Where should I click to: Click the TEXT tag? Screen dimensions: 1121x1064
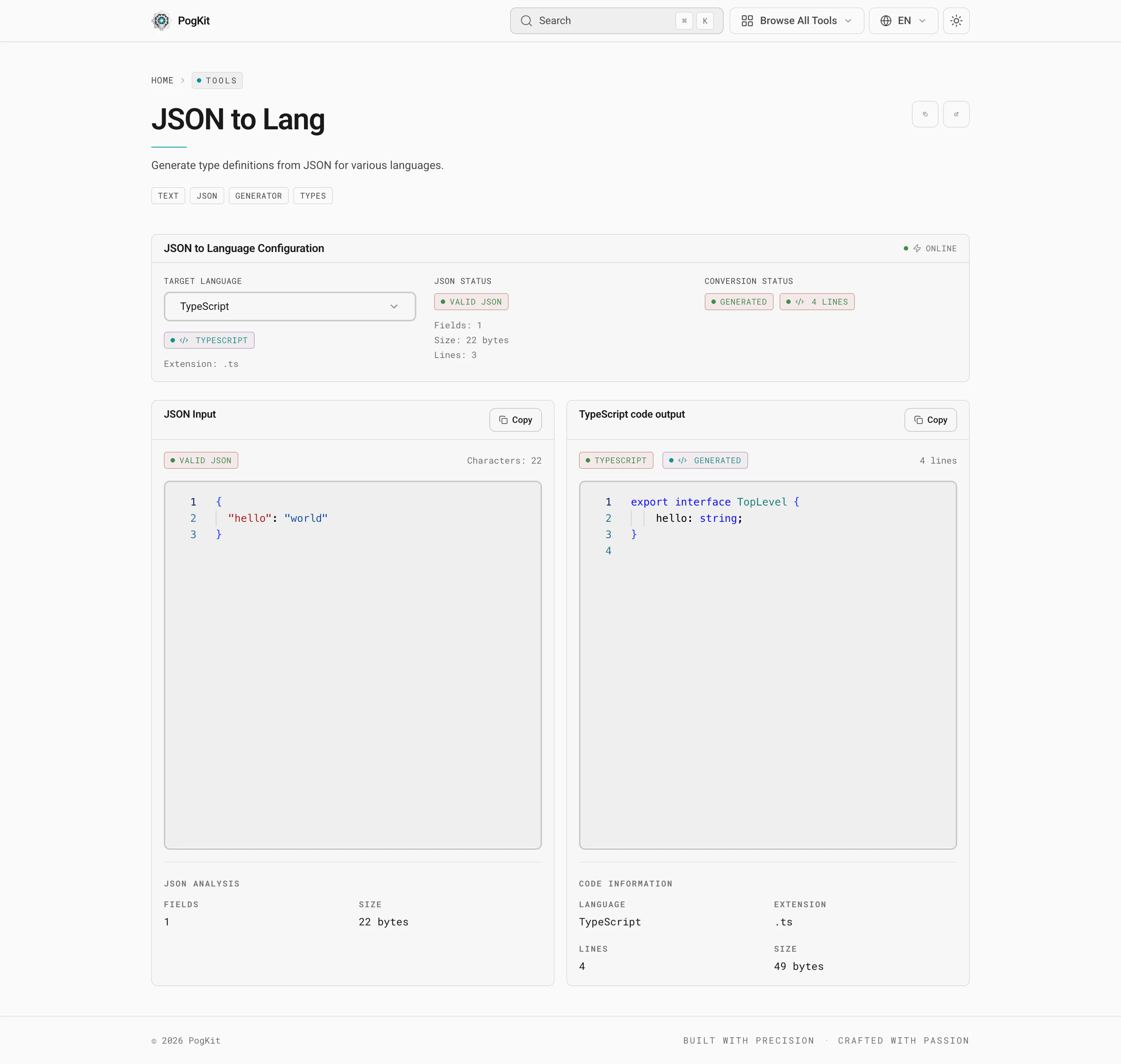pyautogui.click(x=168, y=196)
